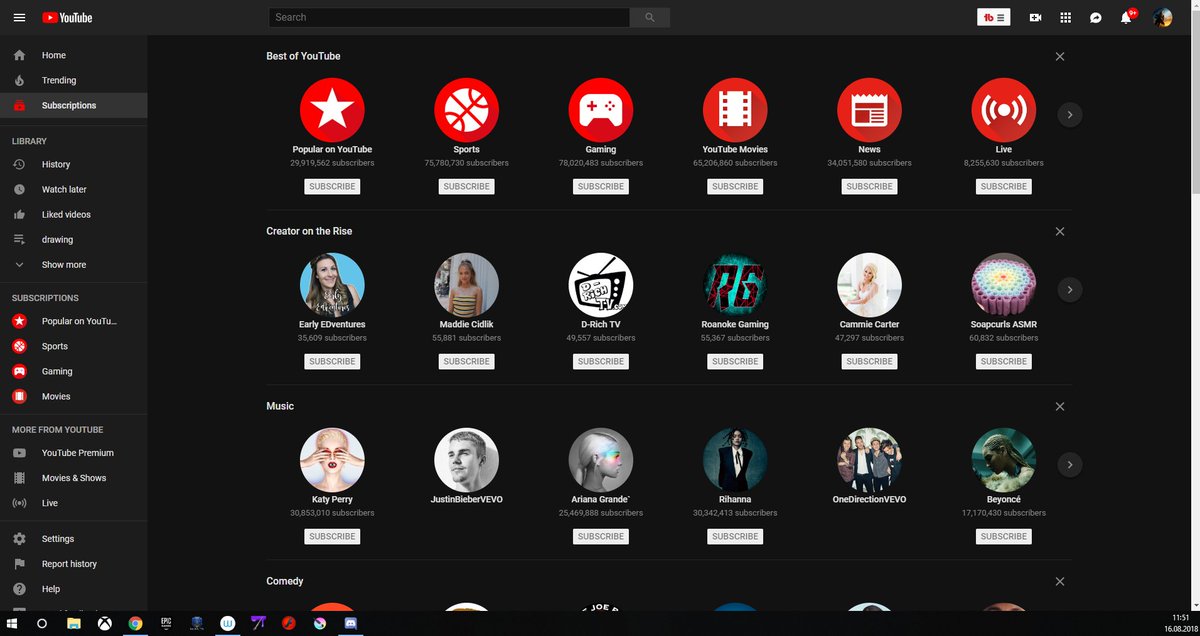This screenshot has height=636, width=1200.
Task: Open YouTube Premium in sidebar
Action: pyautogui.click(x=73, y=452)
